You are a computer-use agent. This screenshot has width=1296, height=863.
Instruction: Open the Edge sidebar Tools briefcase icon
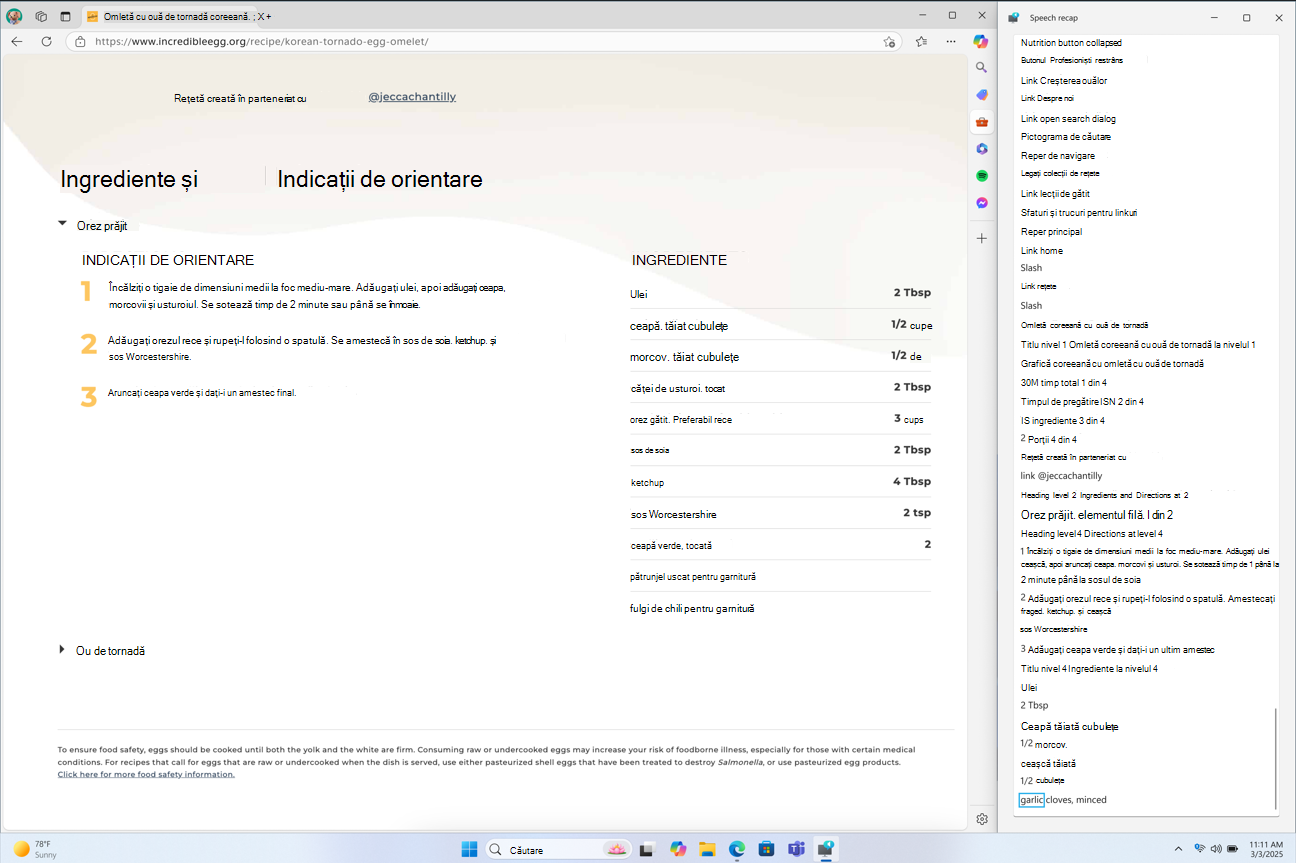tap(982, 122)
